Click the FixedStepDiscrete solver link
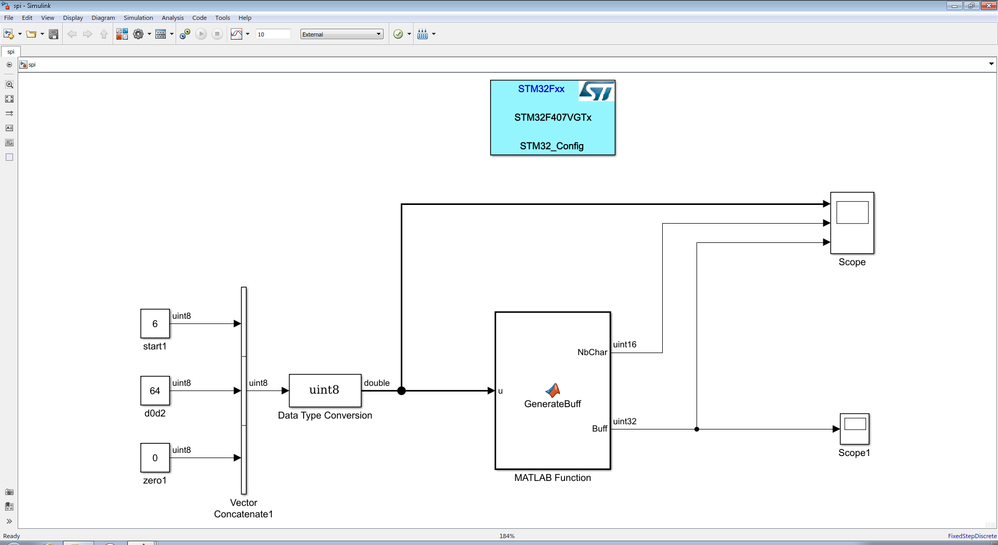Viewport: 998px width, 545px height. coord(972,536)
